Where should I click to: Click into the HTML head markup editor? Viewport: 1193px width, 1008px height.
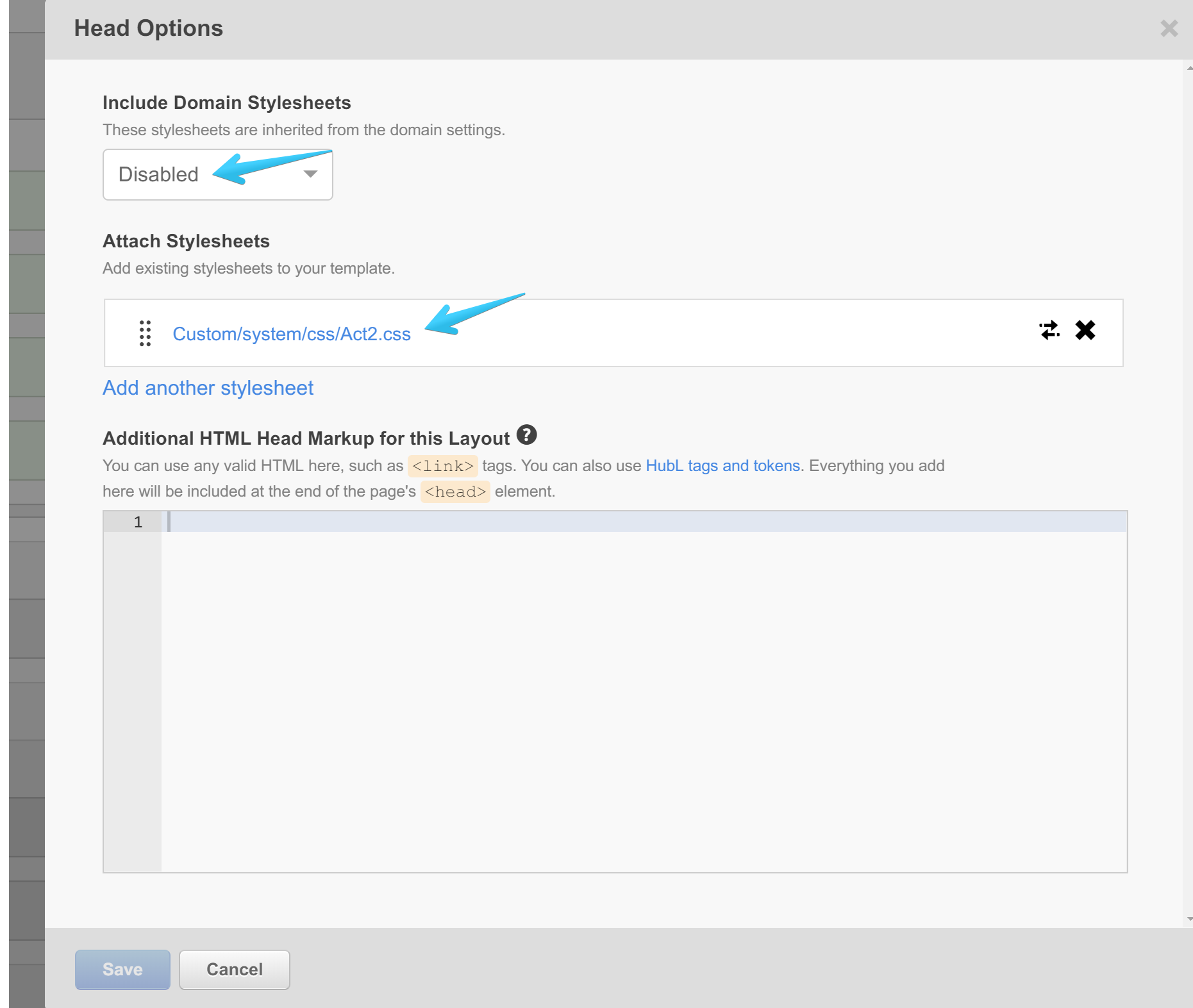(644, 691)
